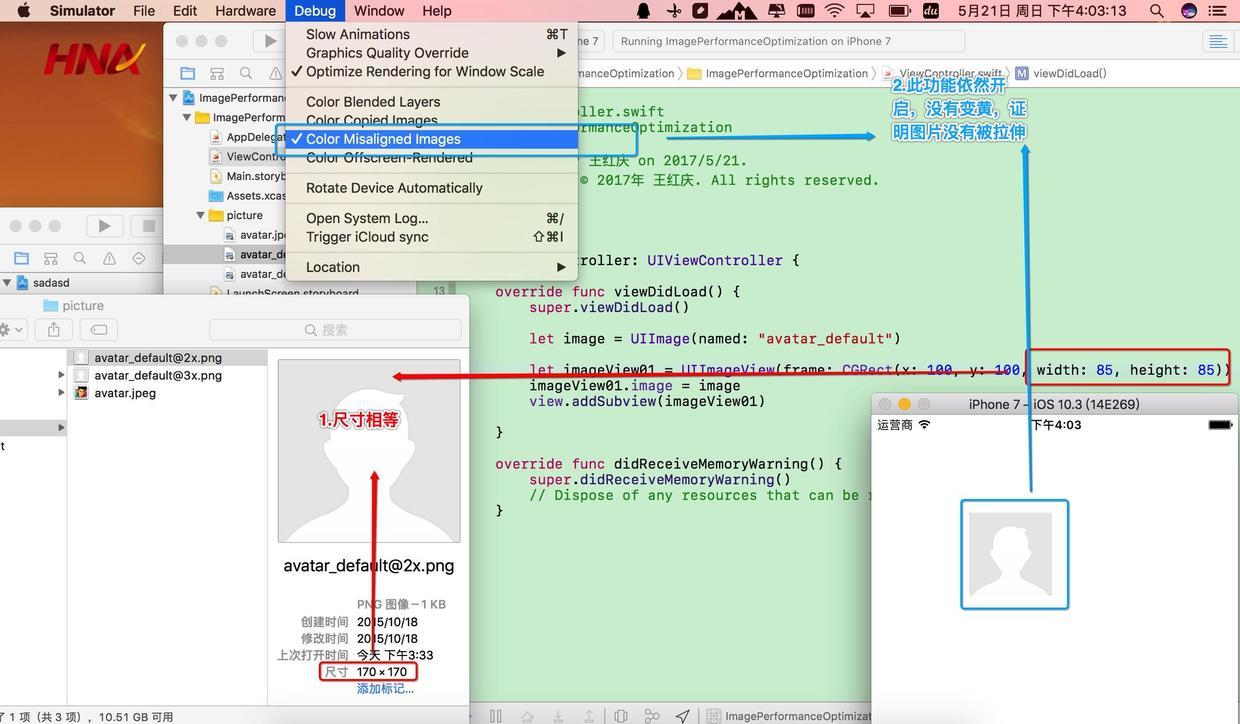Open the Help menu

[x=437, y=11]
